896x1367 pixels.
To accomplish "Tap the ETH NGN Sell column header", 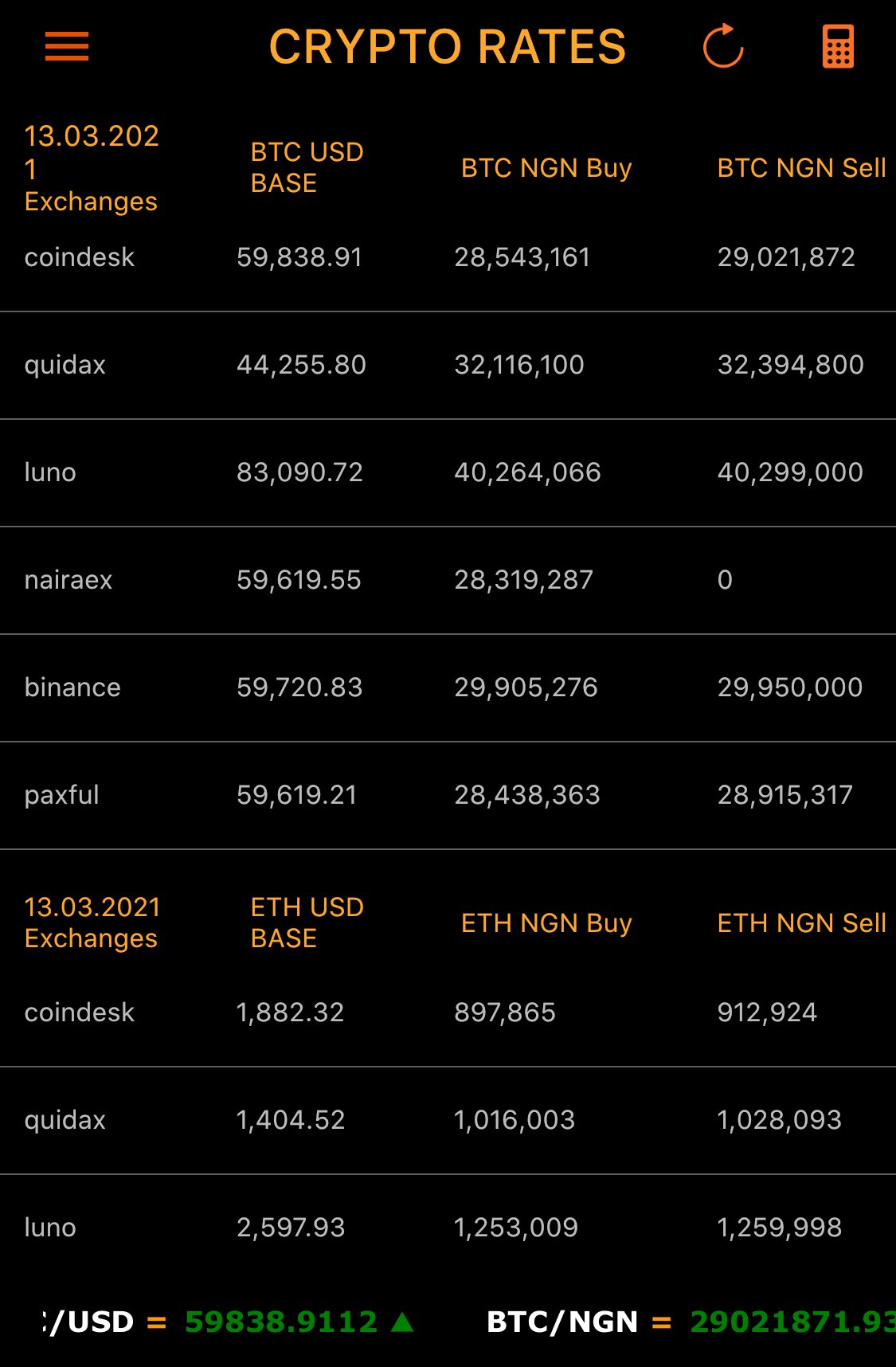I will [x=801, y=923].
